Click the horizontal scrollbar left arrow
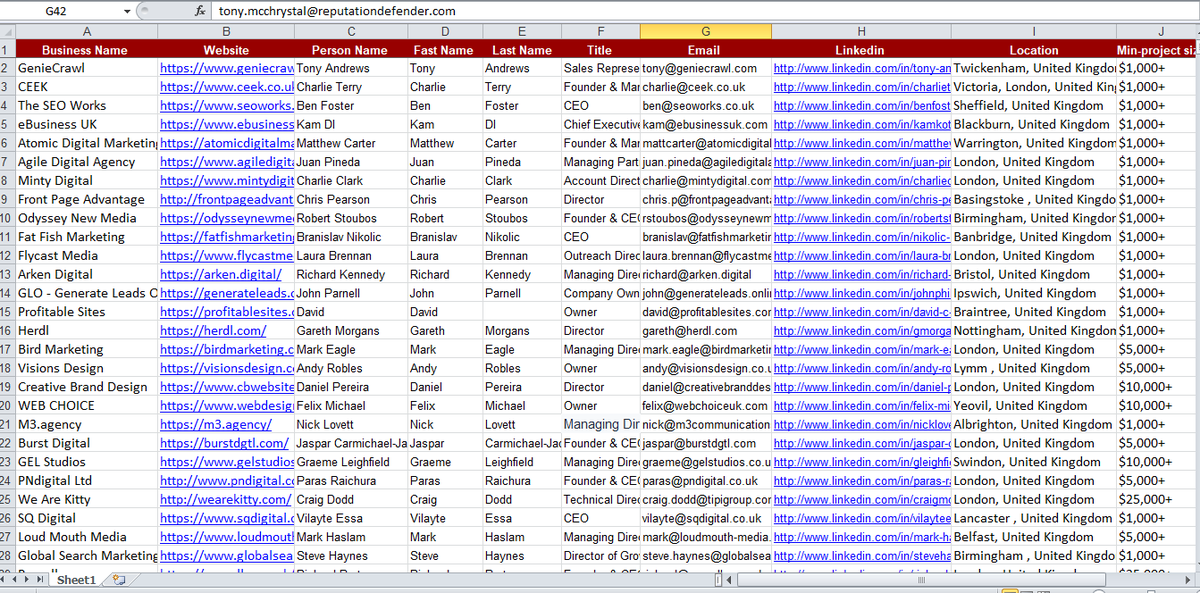 731,580
